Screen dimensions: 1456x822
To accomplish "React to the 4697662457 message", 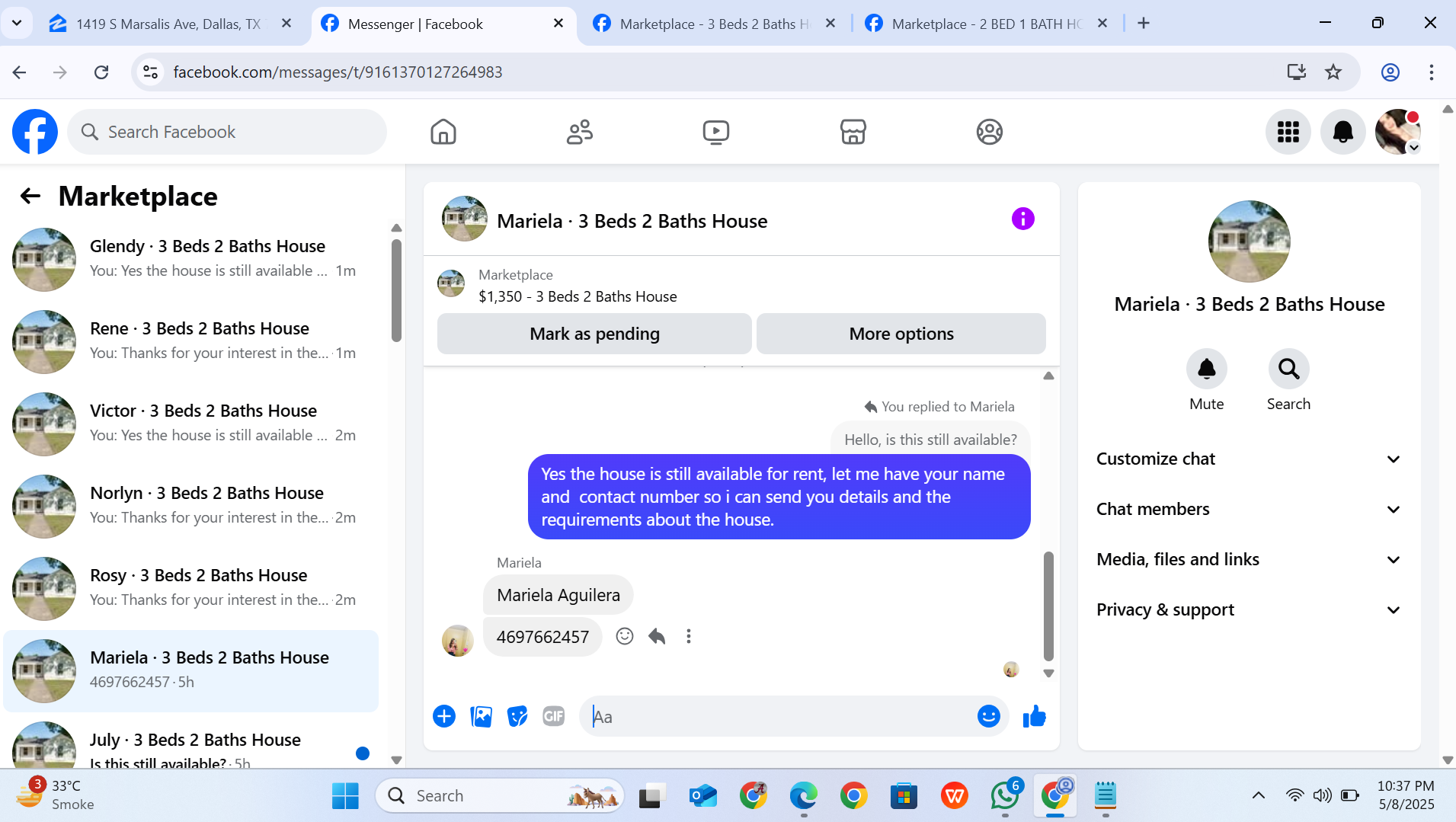I will (x=625, y=636).
